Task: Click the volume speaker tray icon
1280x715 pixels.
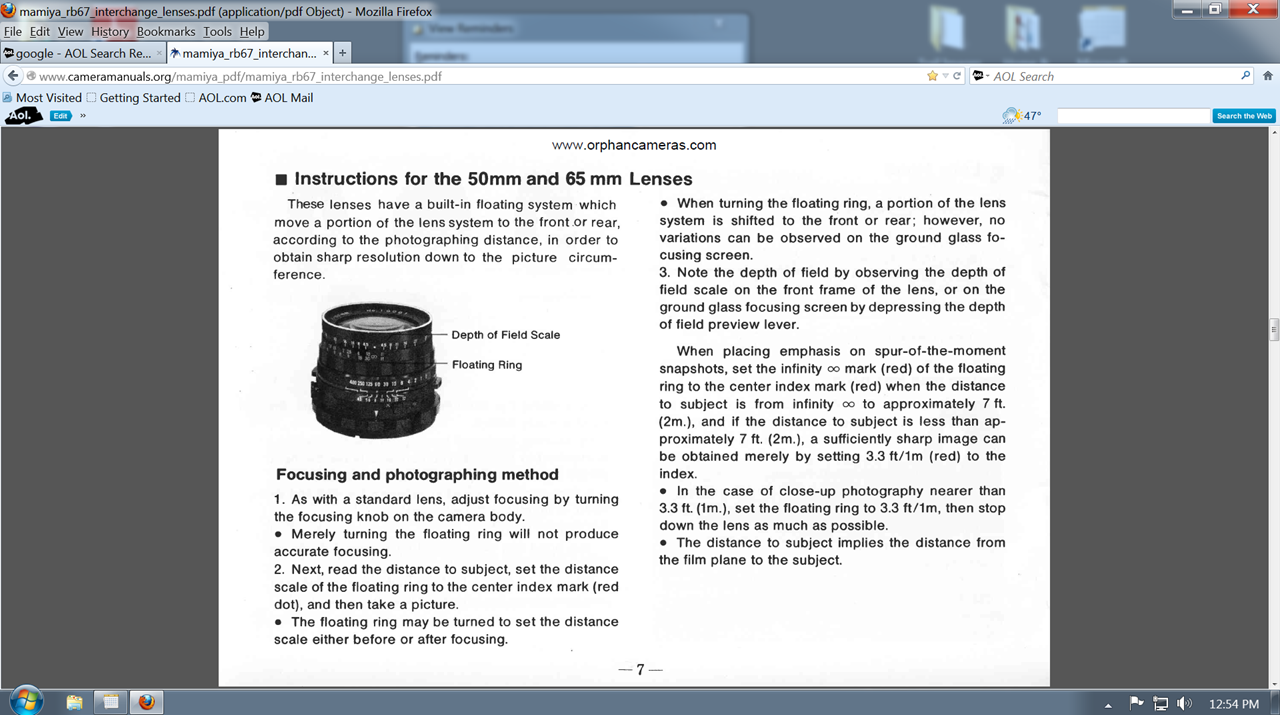Action: click(x=1185, y=703)
